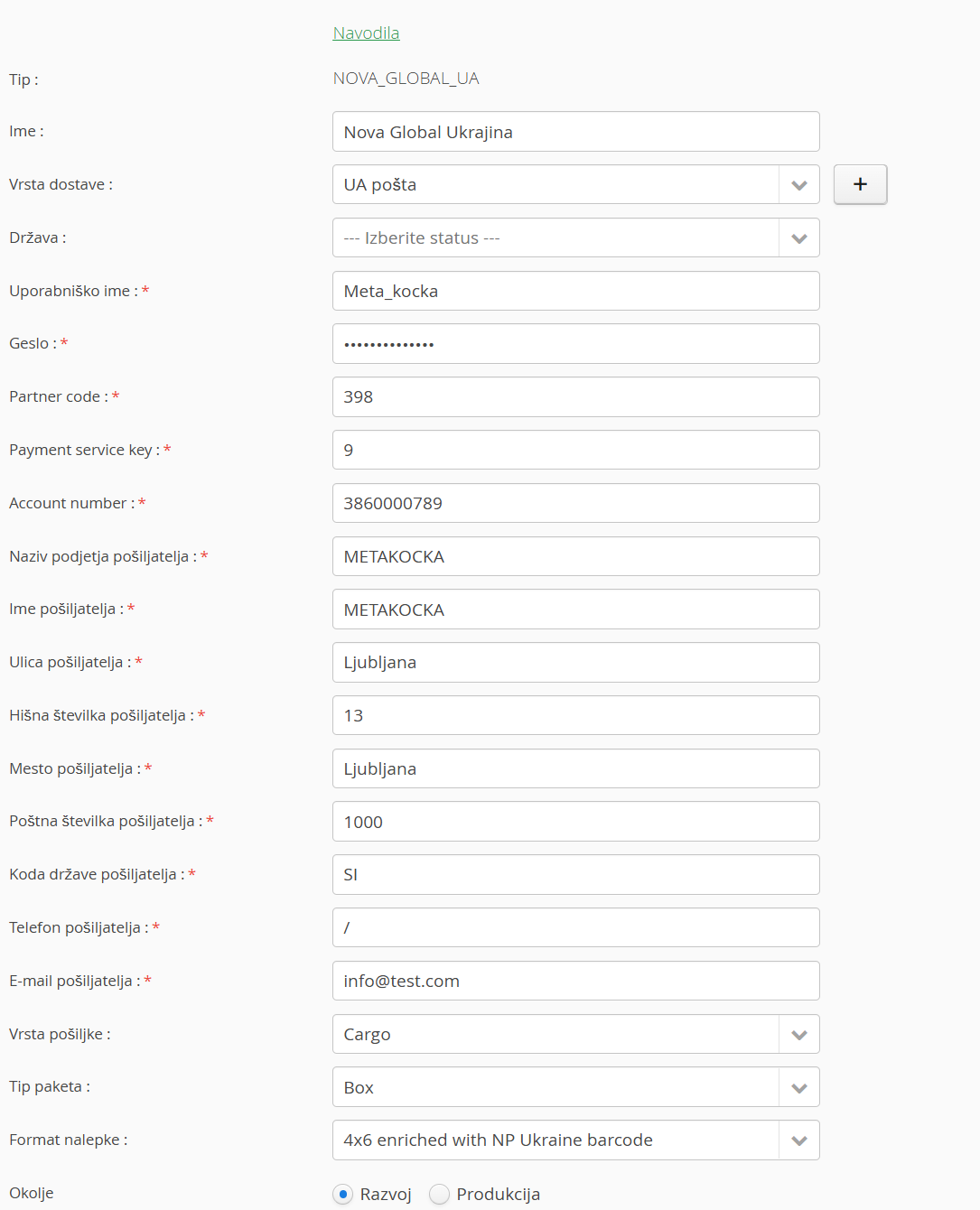
Task: Click the Okolje label
Action: point(32,1193)
